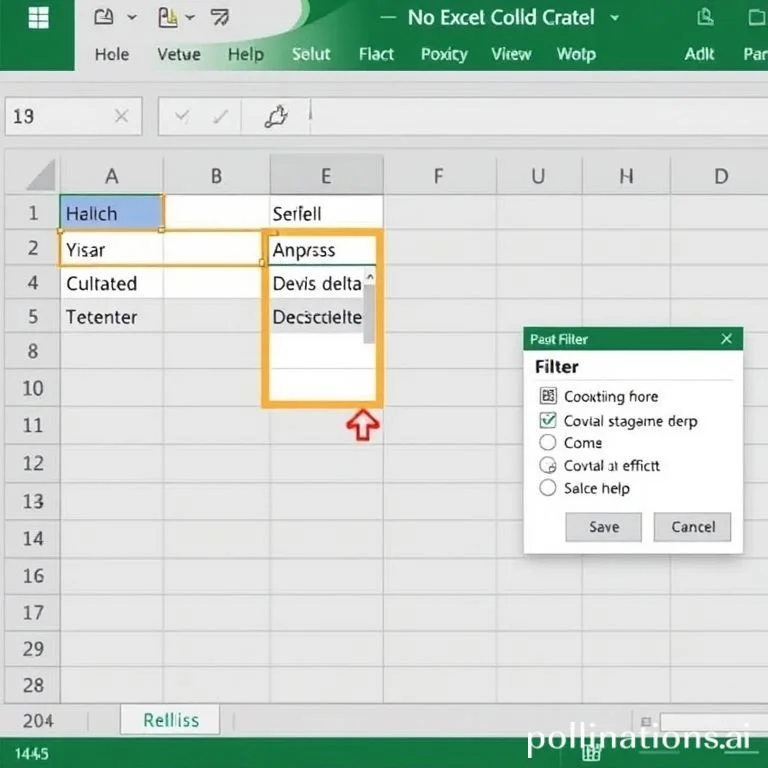Click the Cancel button in Filter dialog
768x768 pixels.
tap(692, 527)
